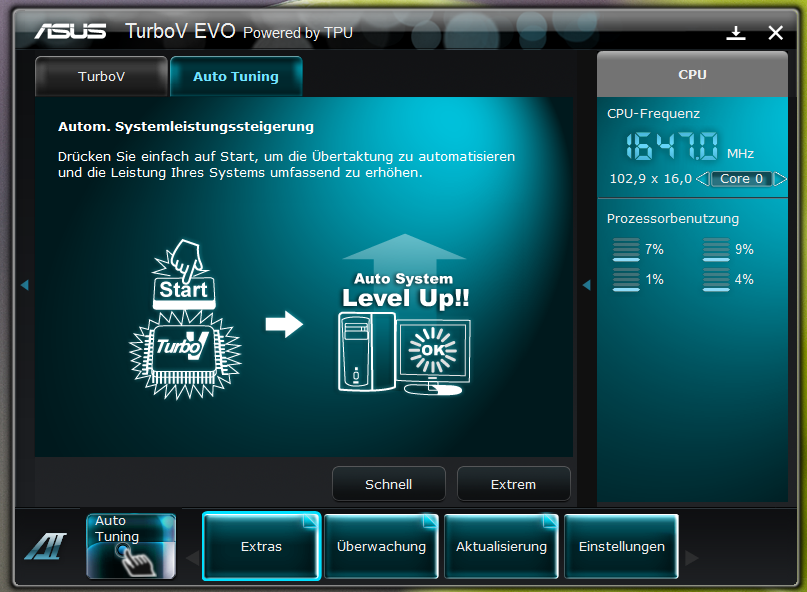807x592 pixels.
Task: Collapse main panel with left-edge arrow
Action: pyautogui.click(x=24, y=285)
